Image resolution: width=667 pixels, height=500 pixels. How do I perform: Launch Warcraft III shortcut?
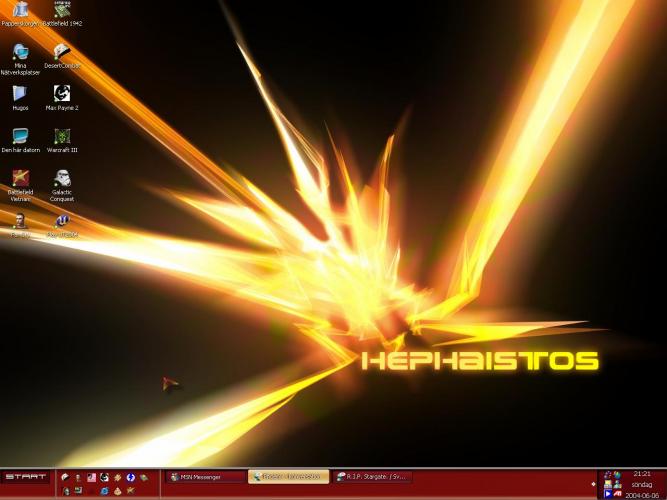pyautogui.click(x=62, y=136)
